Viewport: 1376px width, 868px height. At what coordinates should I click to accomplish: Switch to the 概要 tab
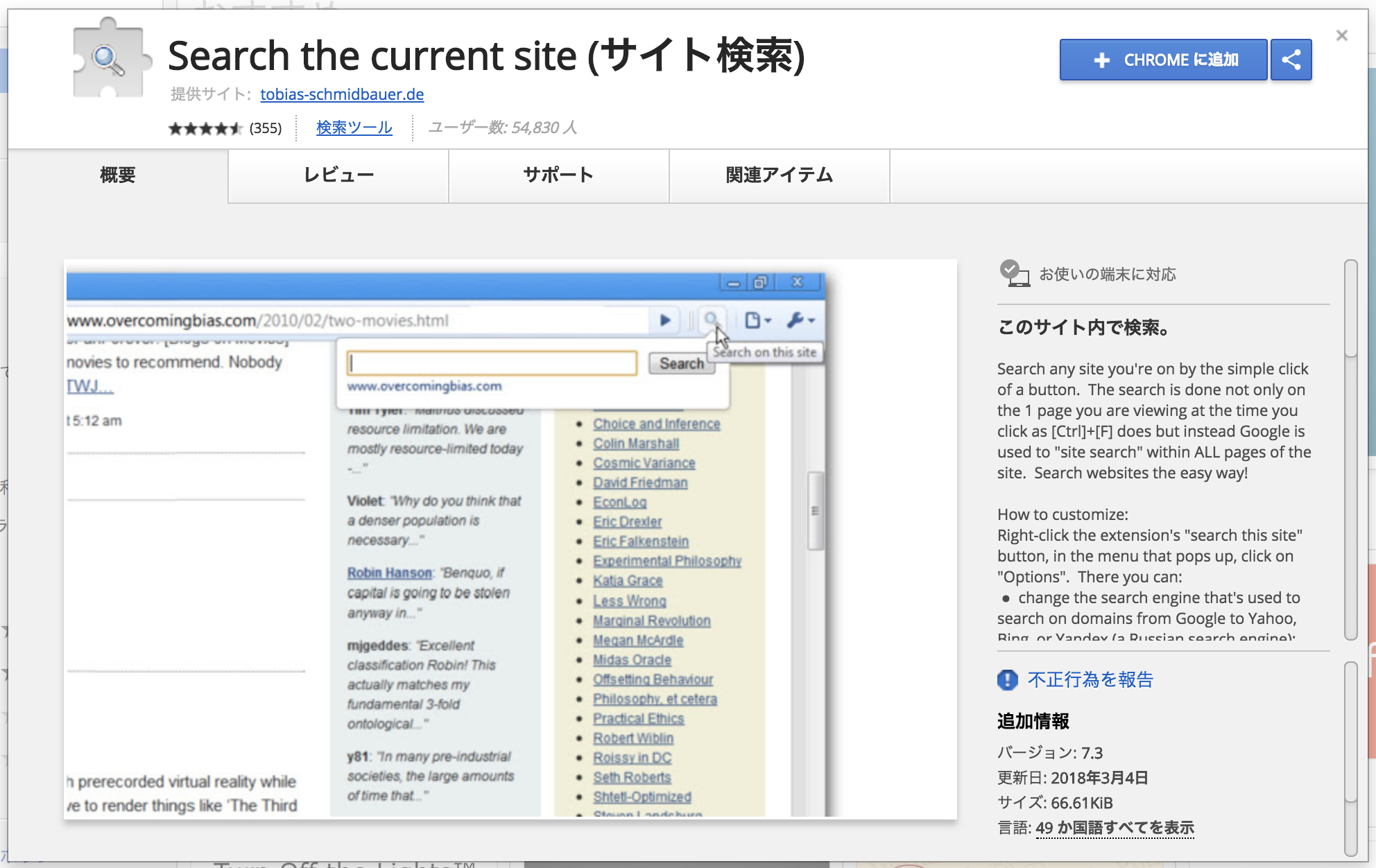[118, 175]
